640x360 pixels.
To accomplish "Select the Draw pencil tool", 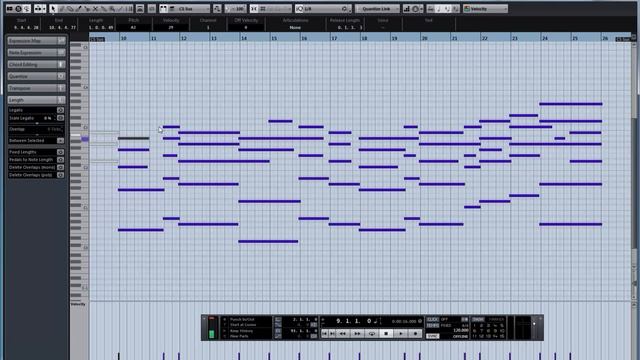I will pyautogui.click(x=62, y=9).
